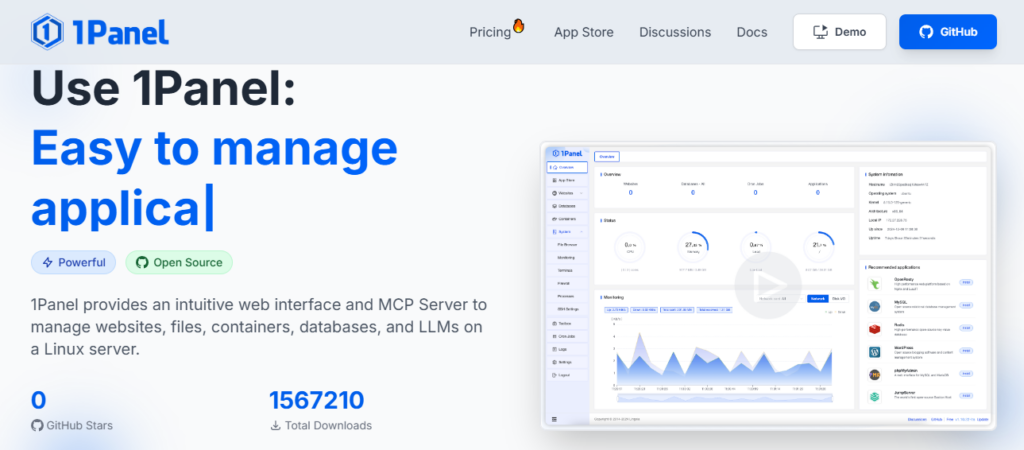Open the Pricing page
The height and width of the screenshot is (450, 1024).
tap(490, 32)
